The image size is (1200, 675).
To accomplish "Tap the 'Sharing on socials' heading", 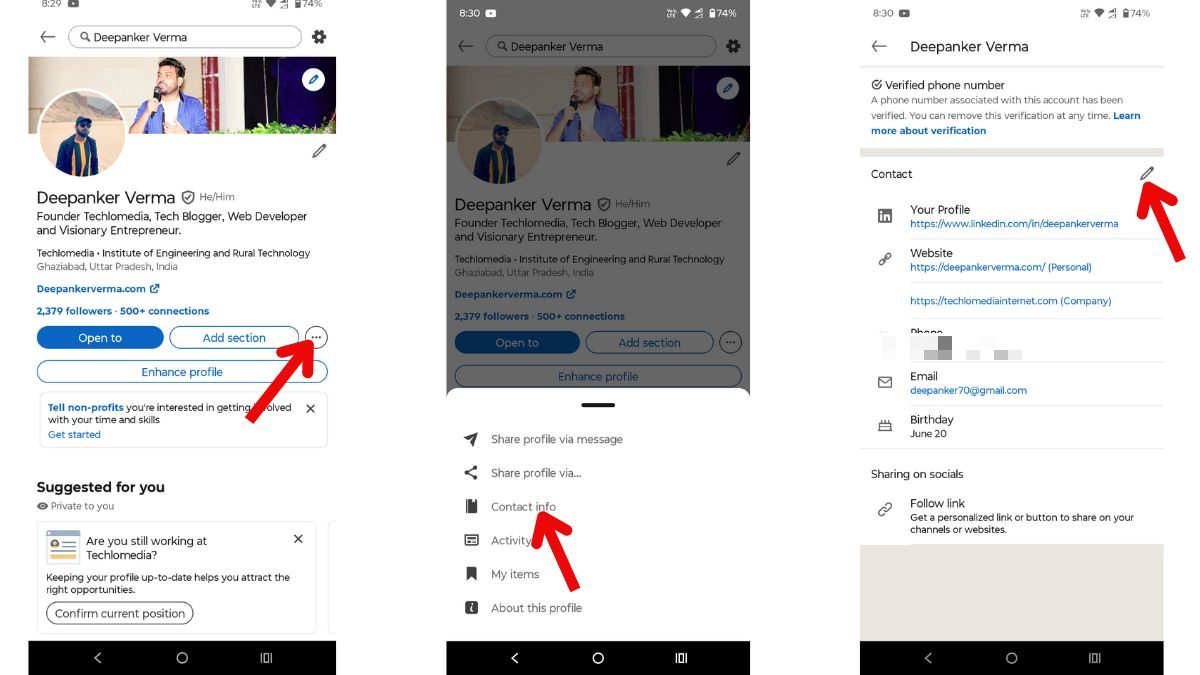I will tap(917, 474).
